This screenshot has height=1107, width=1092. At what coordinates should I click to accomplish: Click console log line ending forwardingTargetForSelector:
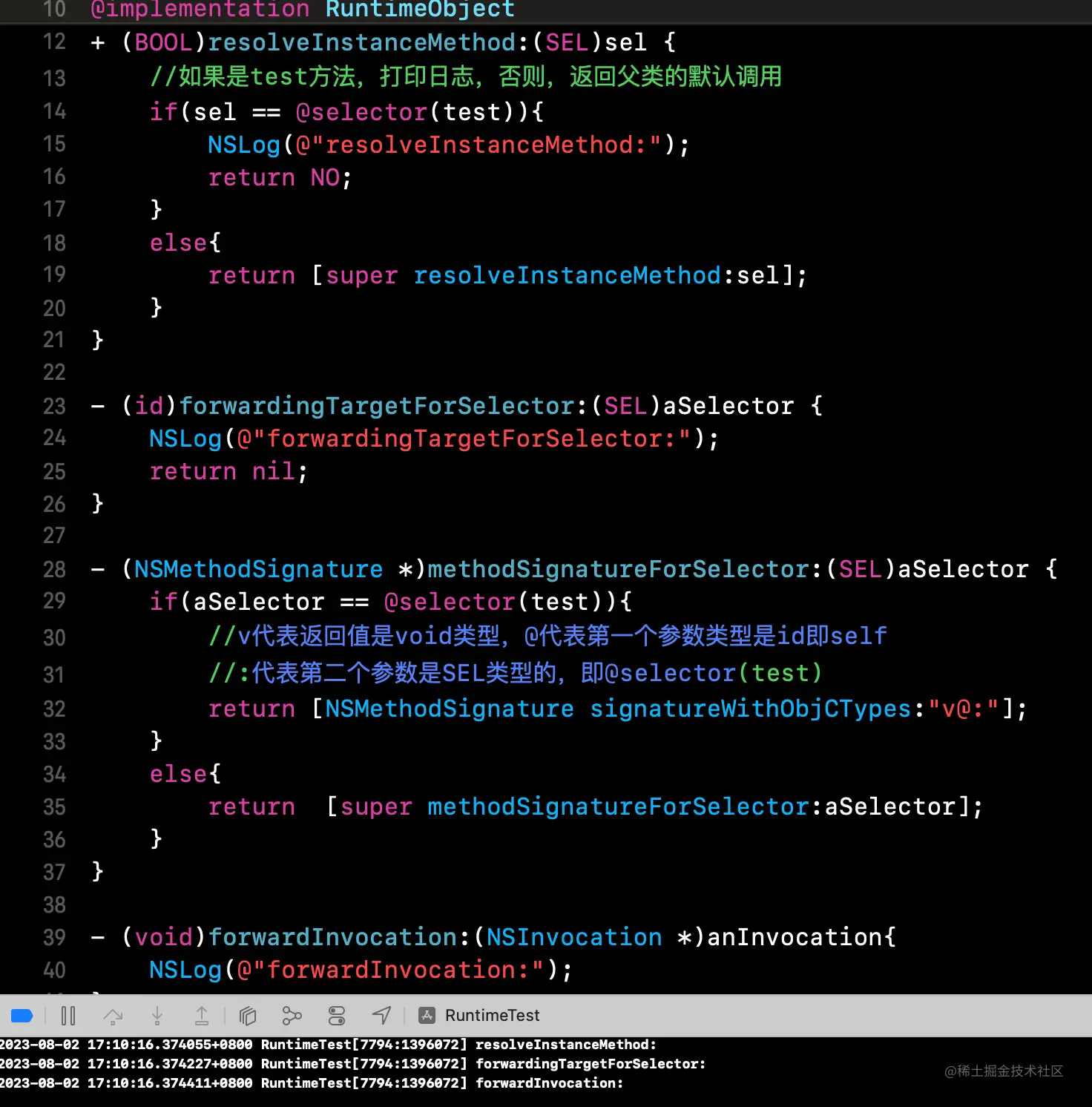tap(352, 1064)
